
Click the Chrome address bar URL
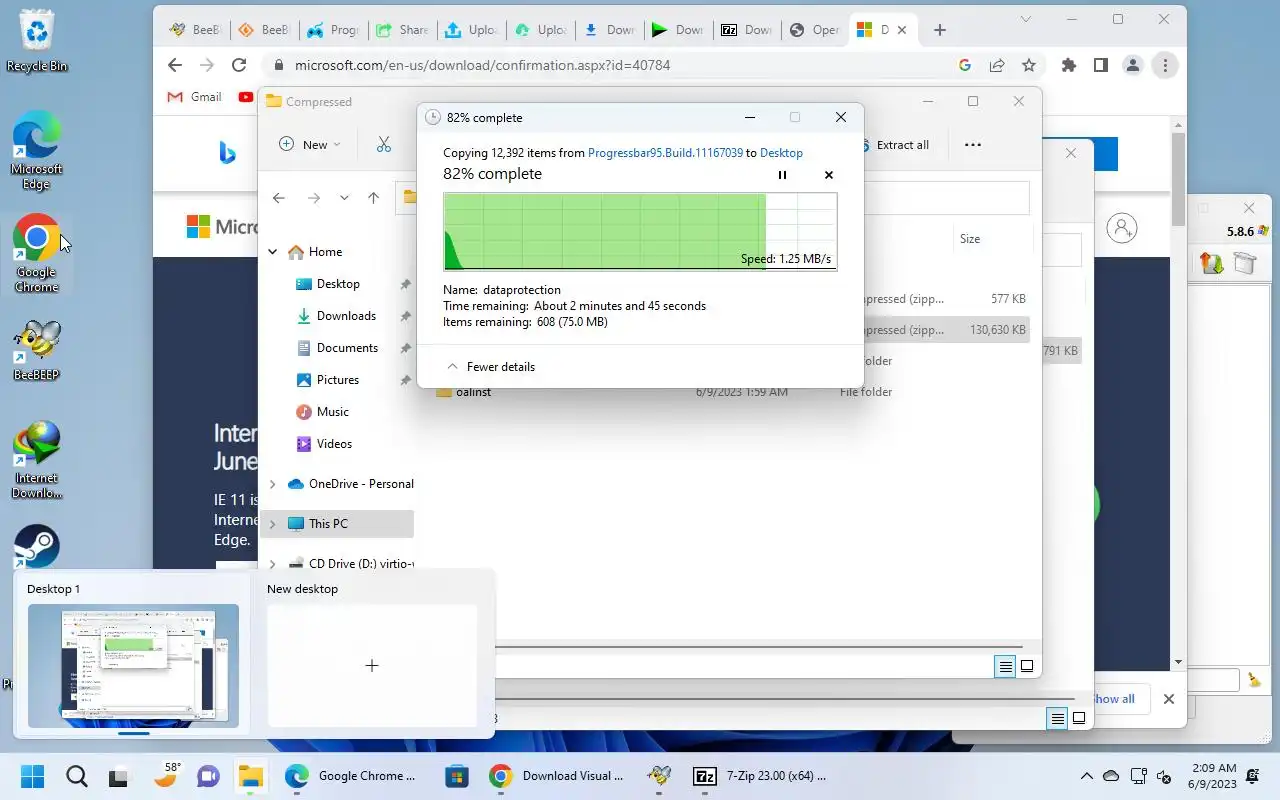pos(482,65)
